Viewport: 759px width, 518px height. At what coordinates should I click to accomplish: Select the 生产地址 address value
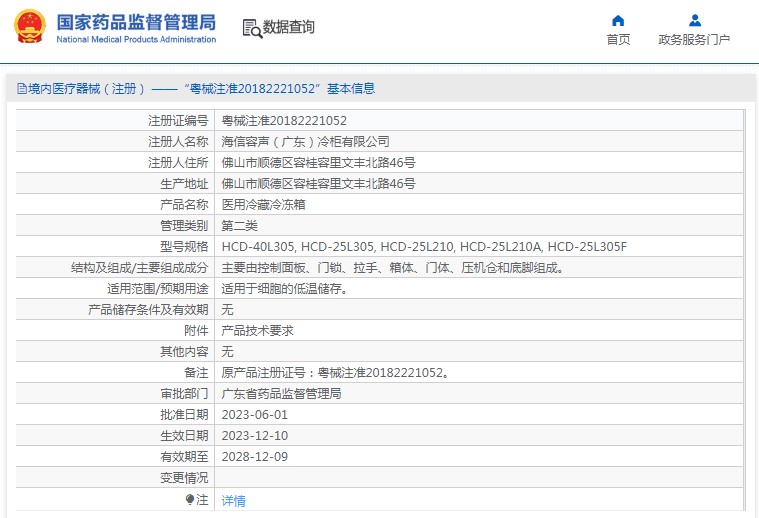pyautogui.click(x=319, y=183)
